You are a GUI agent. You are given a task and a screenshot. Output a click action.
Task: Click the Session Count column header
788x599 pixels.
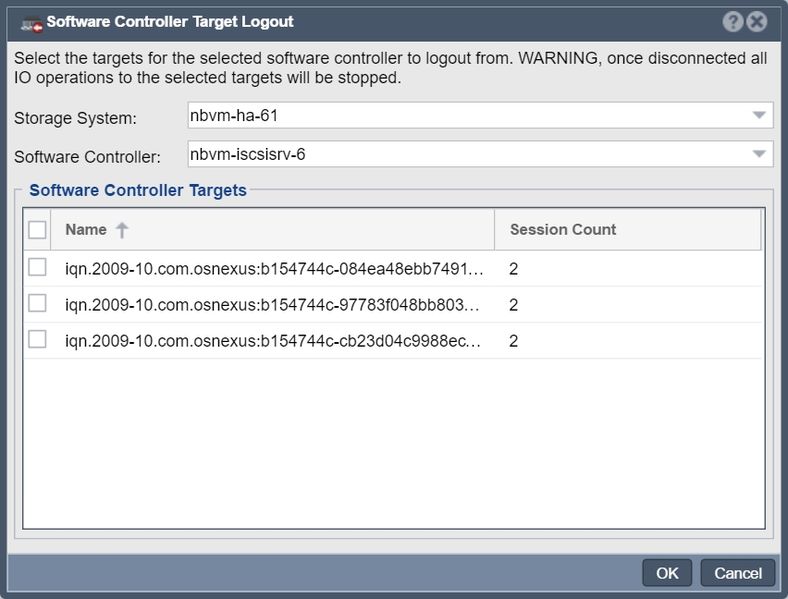628,230
